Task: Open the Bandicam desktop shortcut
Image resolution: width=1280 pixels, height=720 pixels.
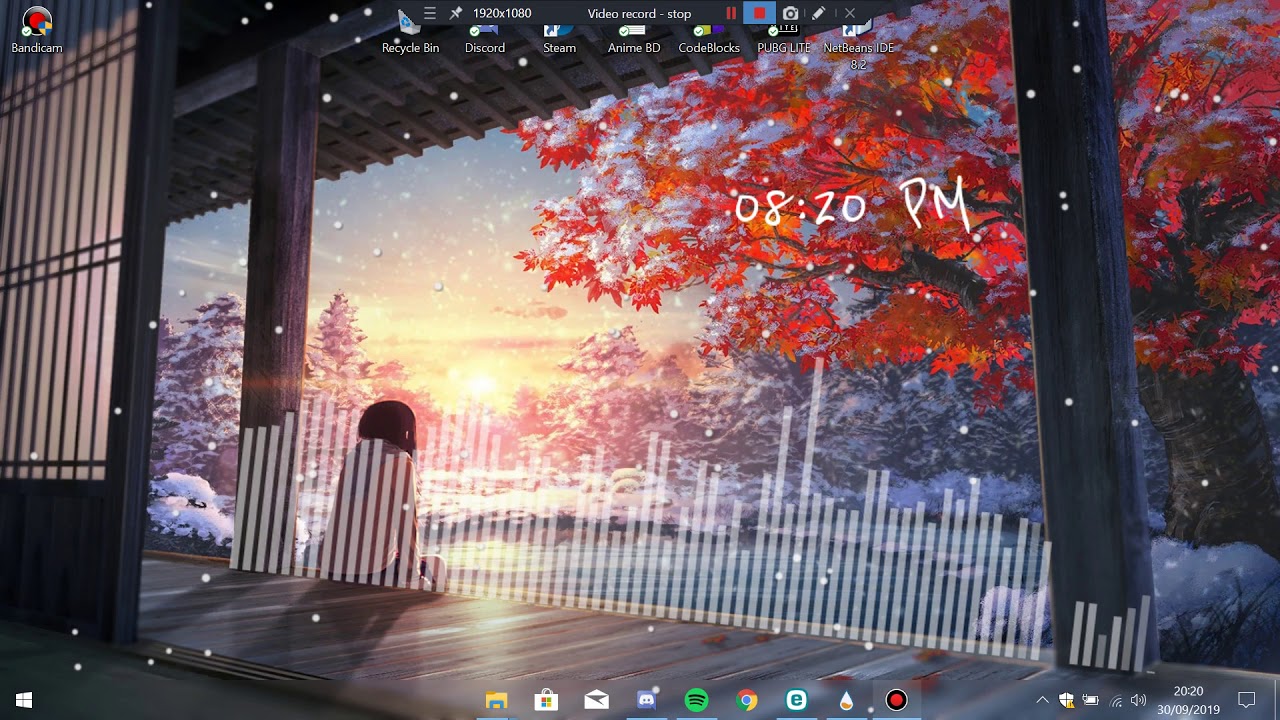Action: click(37, 30)
